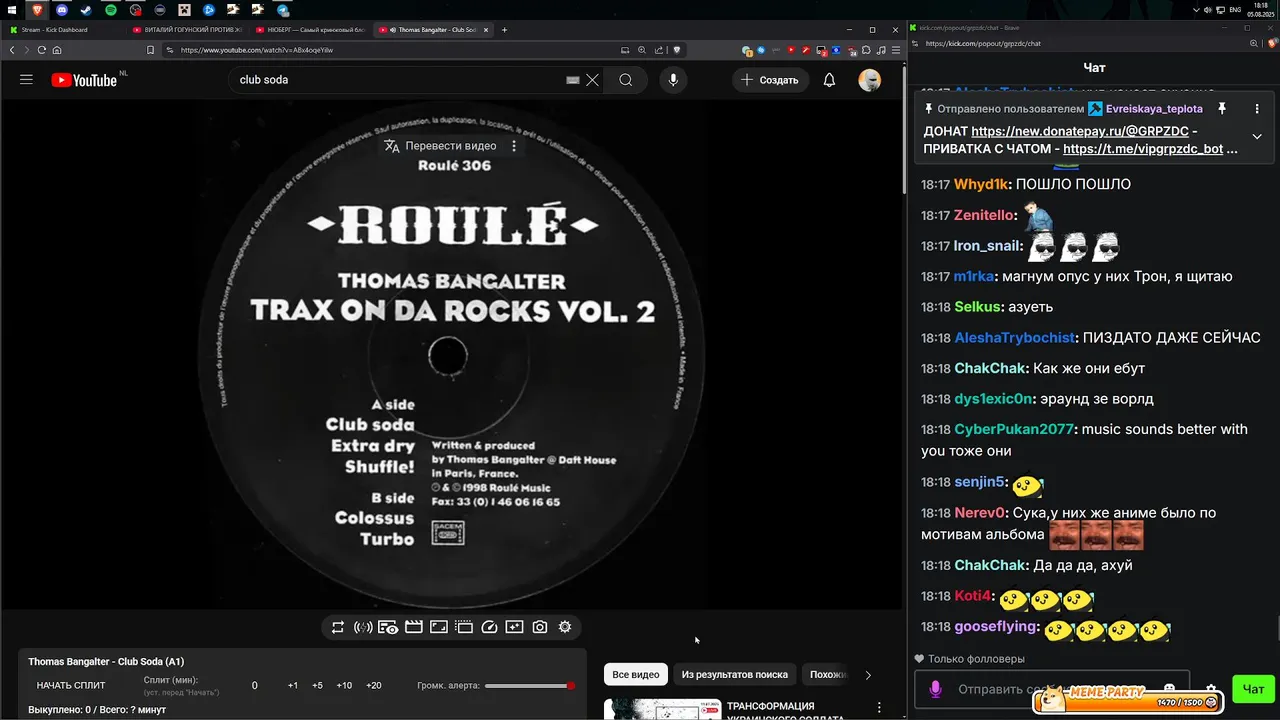Open the YouTube notifications bell

coord(829,80)
